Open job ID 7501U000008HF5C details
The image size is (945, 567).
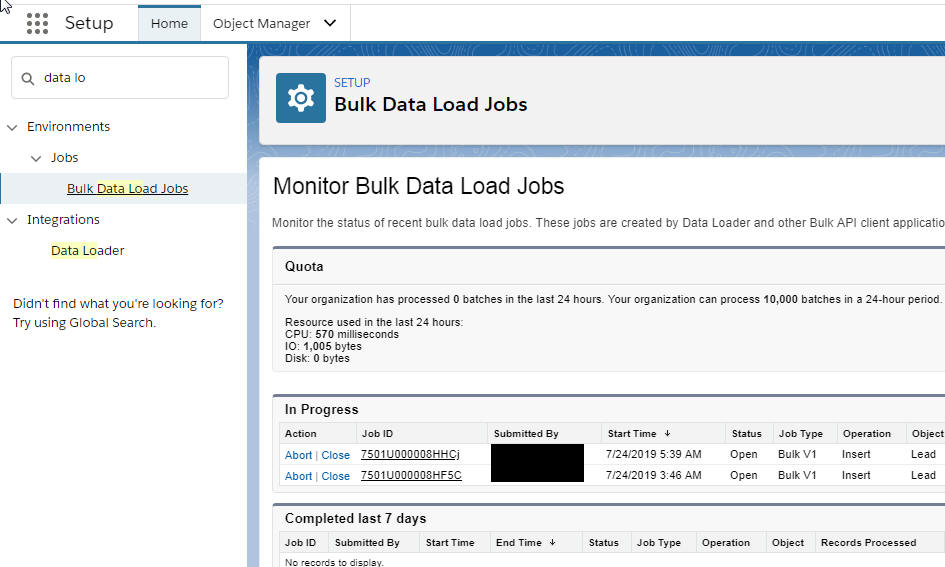click(x=411, y=476)
